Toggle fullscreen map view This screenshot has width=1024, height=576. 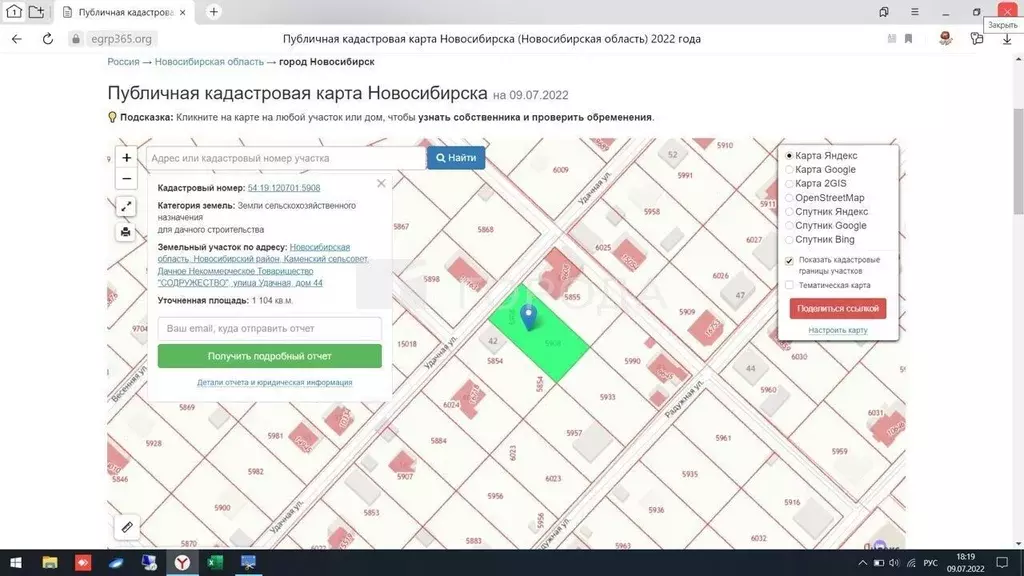(126, 206)
